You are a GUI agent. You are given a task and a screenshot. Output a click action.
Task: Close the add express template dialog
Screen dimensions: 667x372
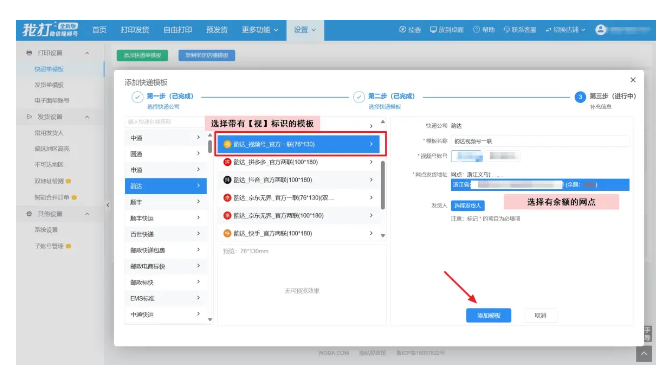point(633,80)
